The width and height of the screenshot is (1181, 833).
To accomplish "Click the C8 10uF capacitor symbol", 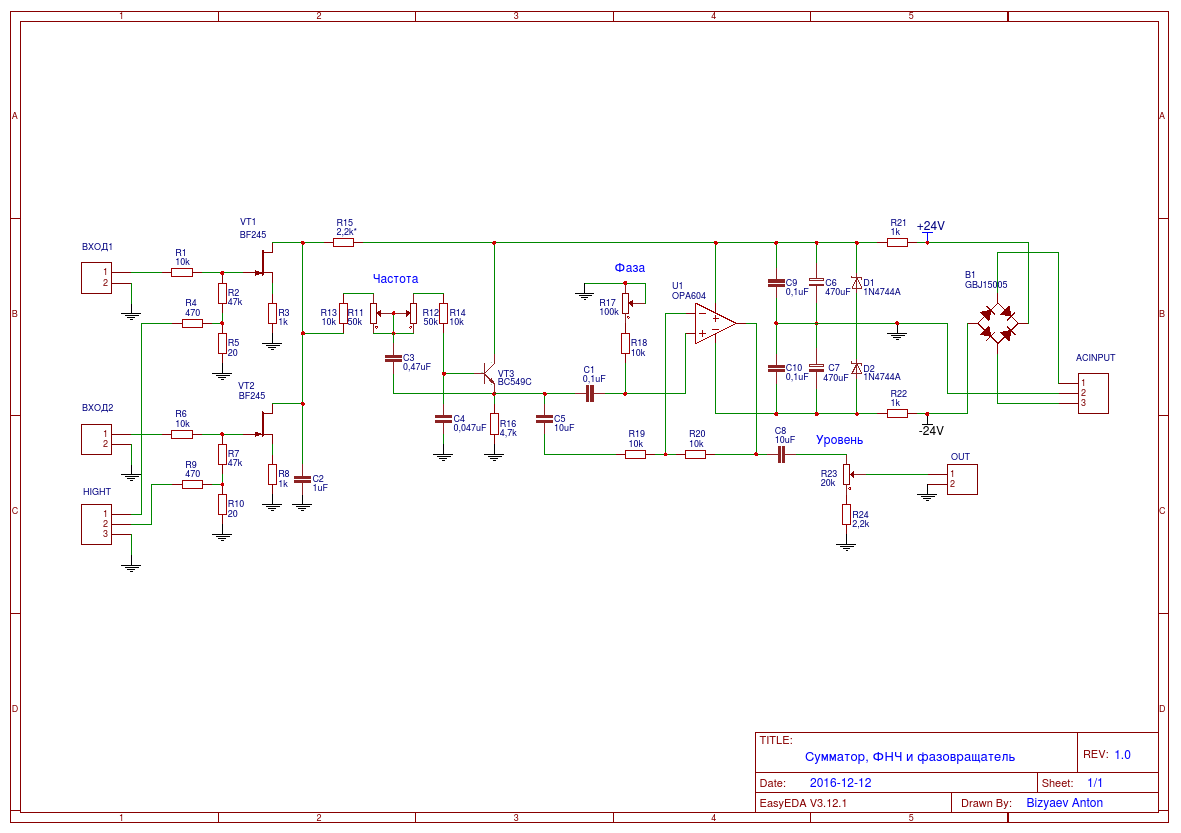I will [781, 454].
